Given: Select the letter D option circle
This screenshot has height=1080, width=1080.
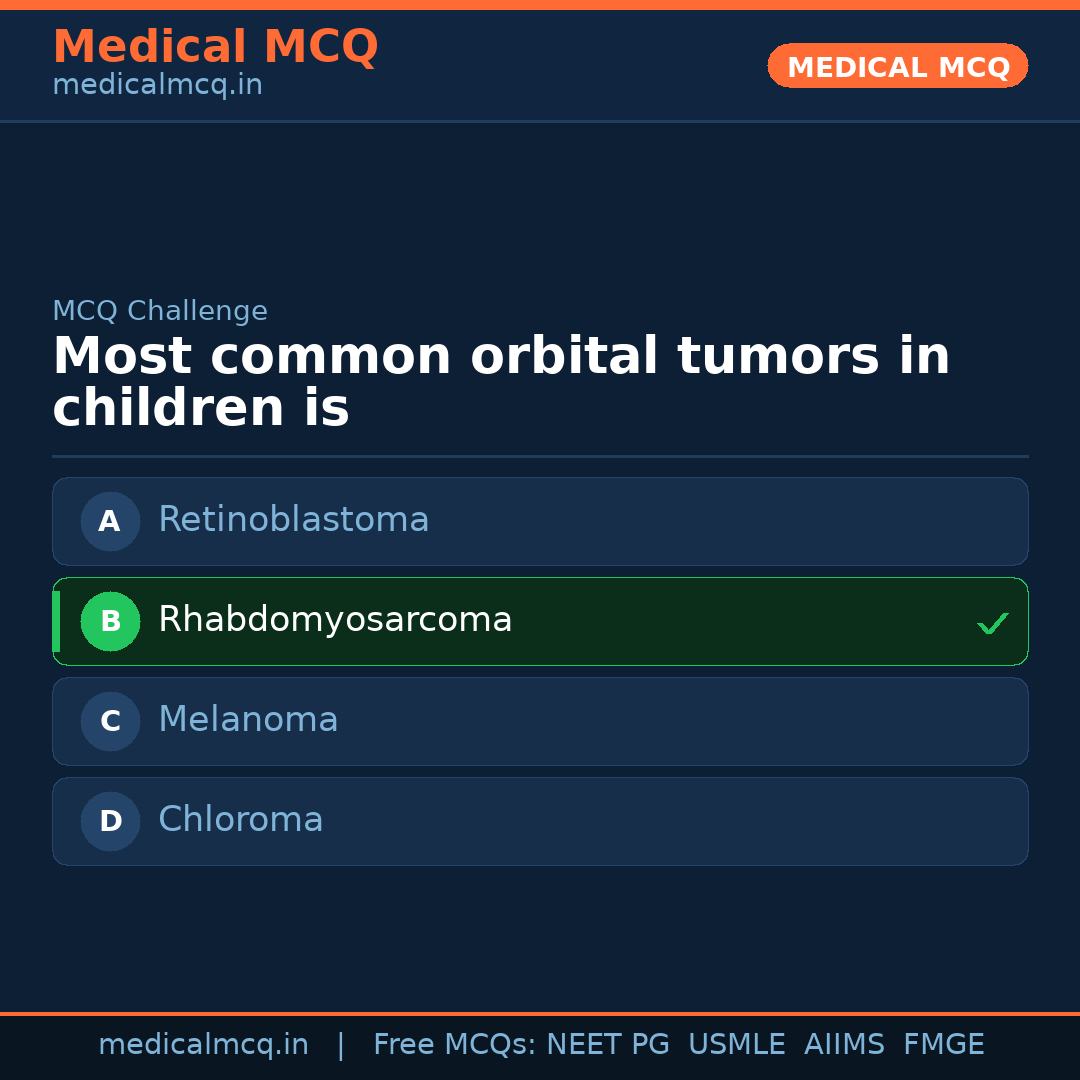Looking at the screenshot, I should coord(110,821).
